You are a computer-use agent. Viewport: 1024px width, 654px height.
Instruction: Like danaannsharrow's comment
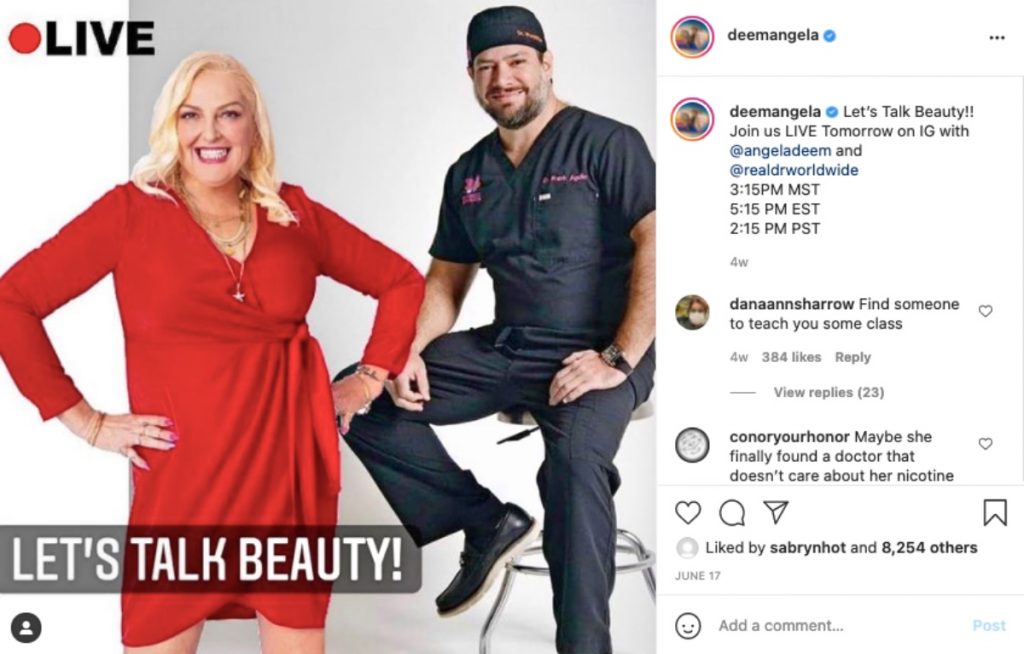point(985,311)
